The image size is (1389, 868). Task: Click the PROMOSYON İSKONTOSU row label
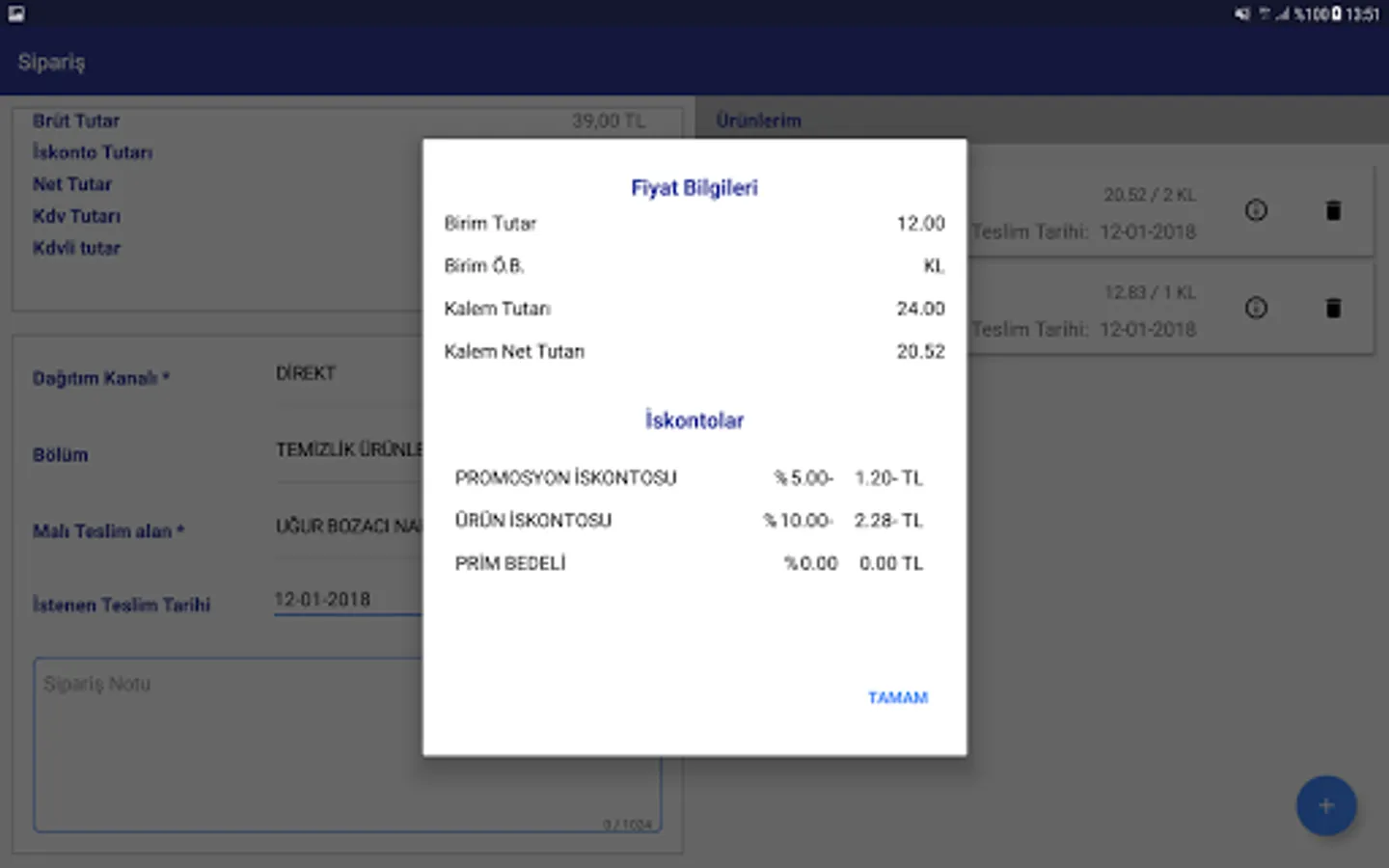[x=566, y=477]
